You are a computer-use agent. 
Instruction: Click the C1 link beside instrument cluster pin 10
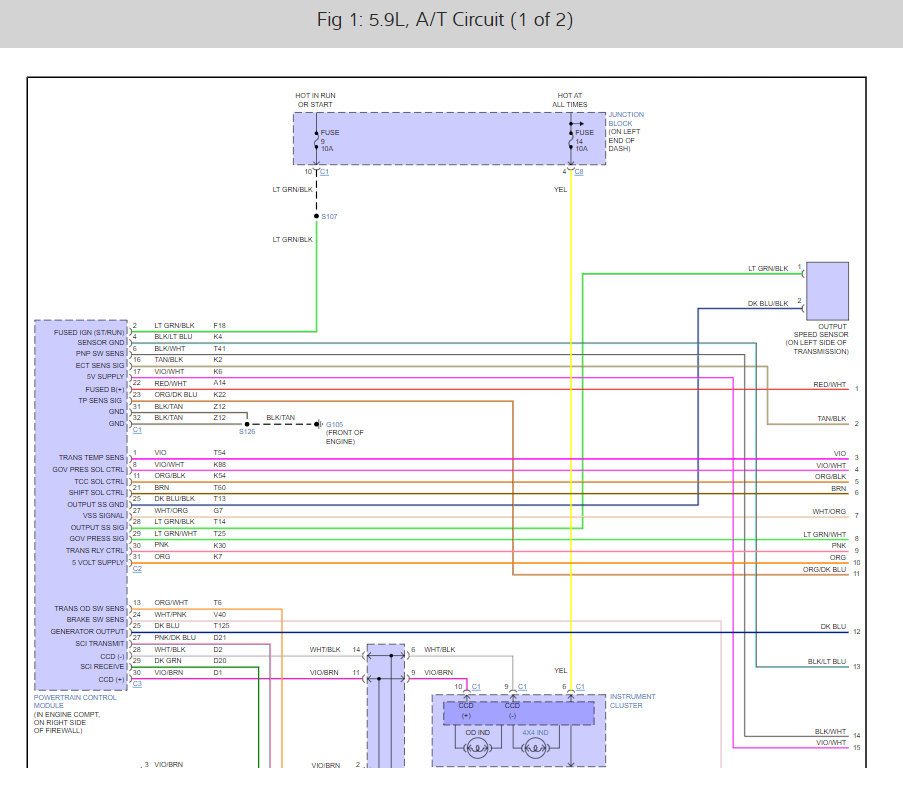[476, 687]
